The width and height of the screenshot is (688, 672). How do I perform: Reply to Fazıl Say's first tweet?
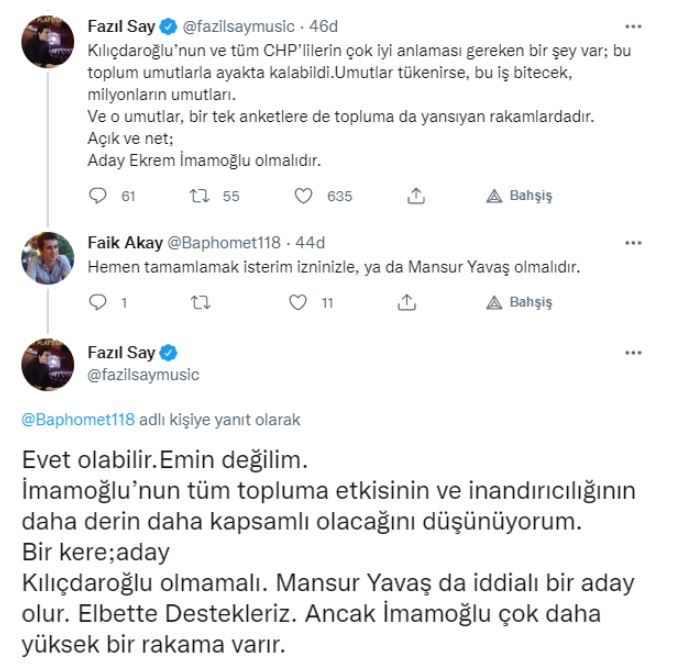click(97, 196)
